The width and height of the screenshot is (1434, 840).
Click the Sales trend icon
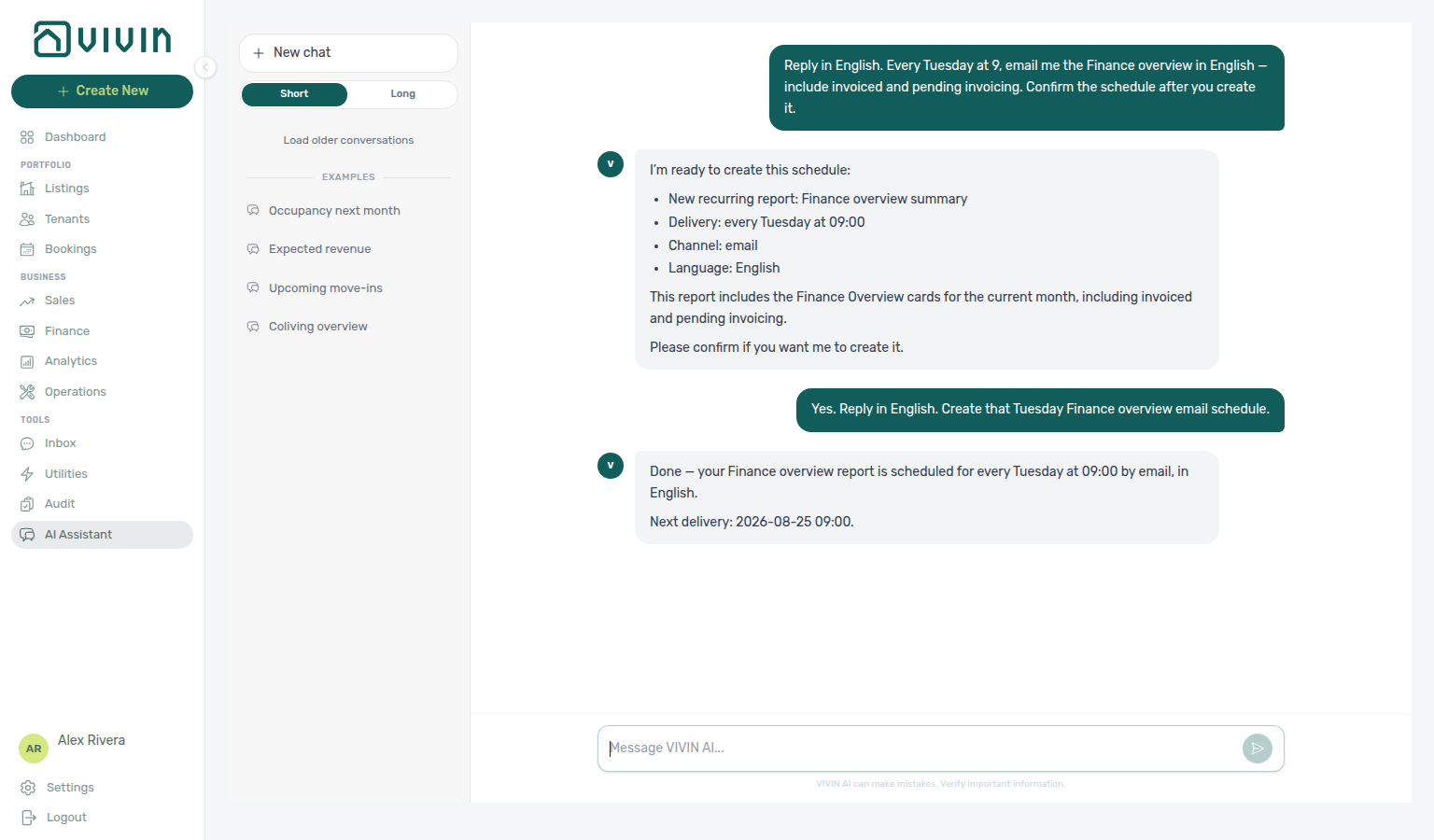click(27, 301)
